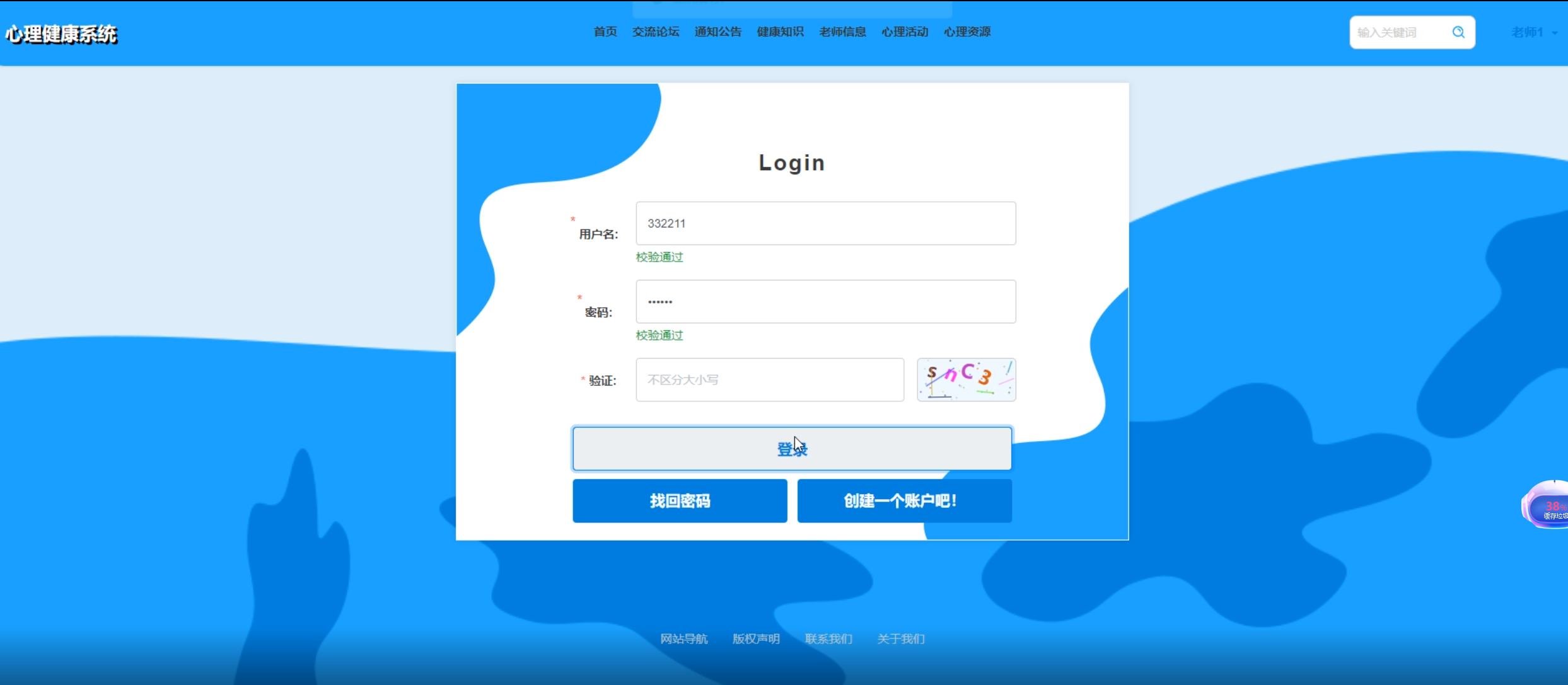Select 健康知识 from the top menu
This screenshot has width=1568, height=685.
point(780,32)
